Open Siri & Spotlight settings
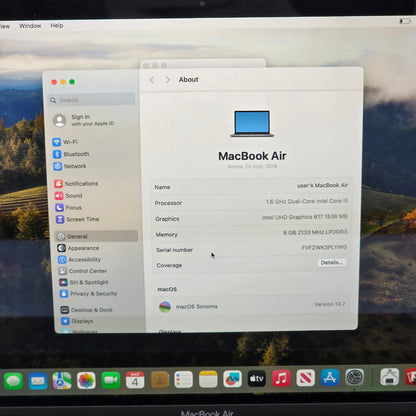Screen dimensions: 416x416 pyautogui.click(x=84, y=282)
